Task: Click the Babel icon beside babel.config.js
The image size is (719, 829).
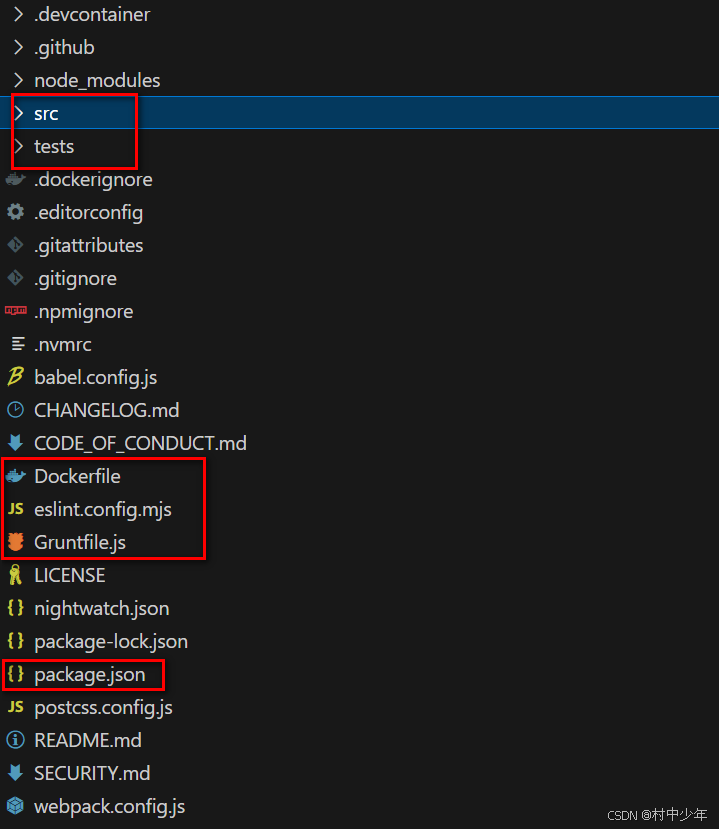Action: pyautogui.click(x=15, y=376)
